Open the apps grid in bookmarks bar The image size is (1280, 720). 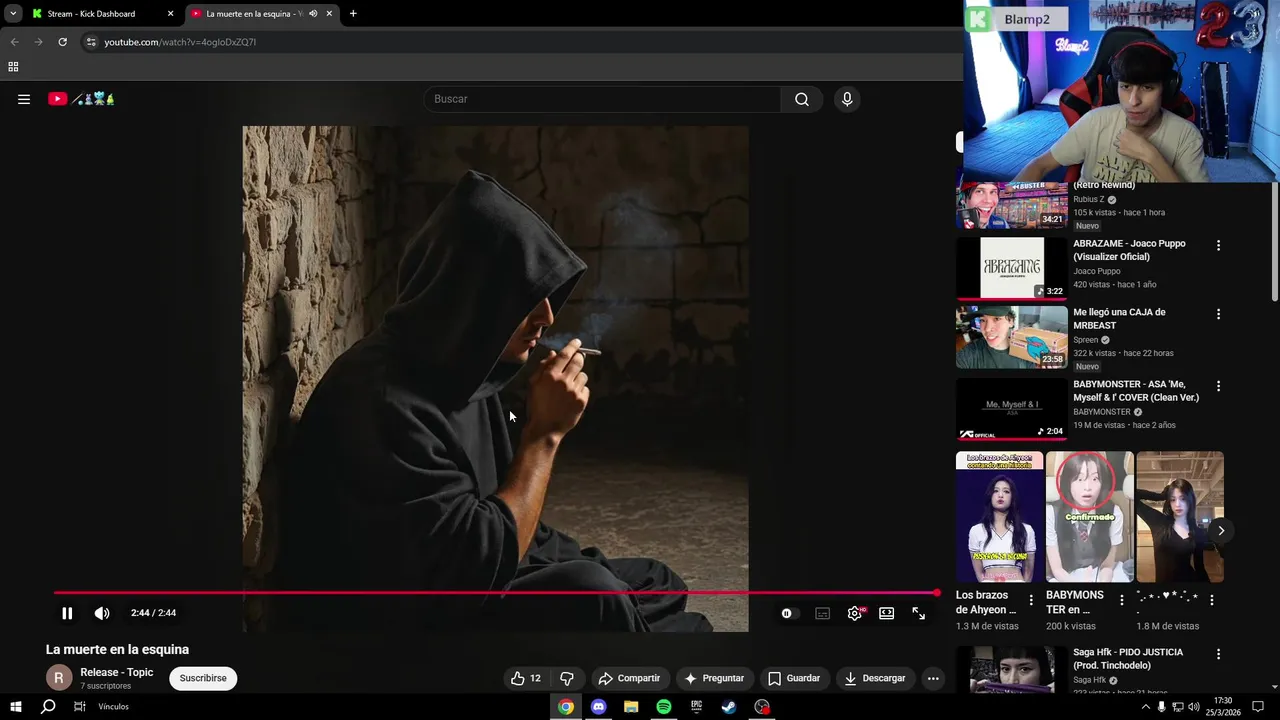13,67
